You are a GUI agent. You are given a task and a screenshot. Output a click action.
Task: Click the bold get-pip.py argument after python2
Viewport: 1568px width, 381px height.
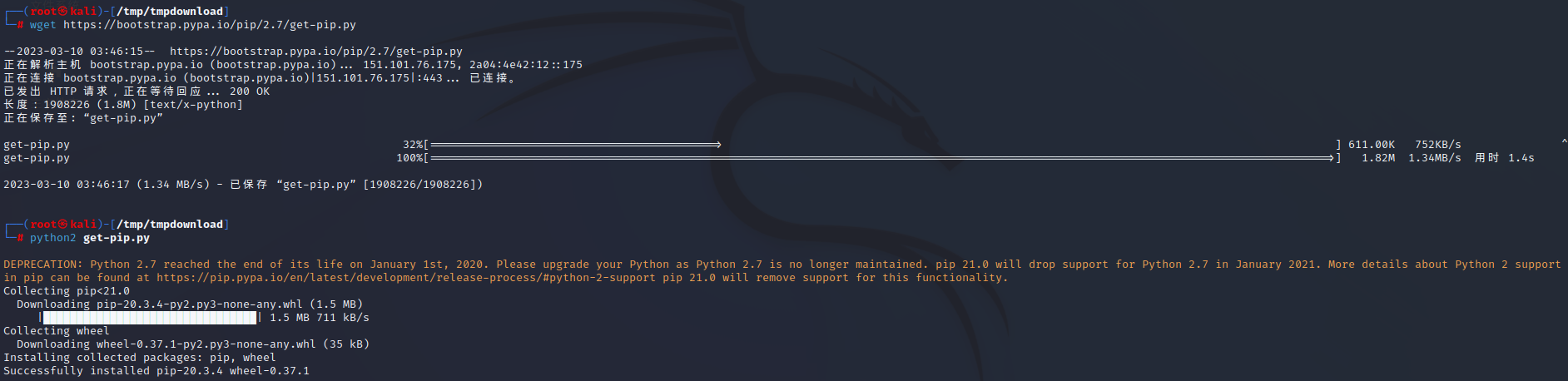(x=117, y=238)
